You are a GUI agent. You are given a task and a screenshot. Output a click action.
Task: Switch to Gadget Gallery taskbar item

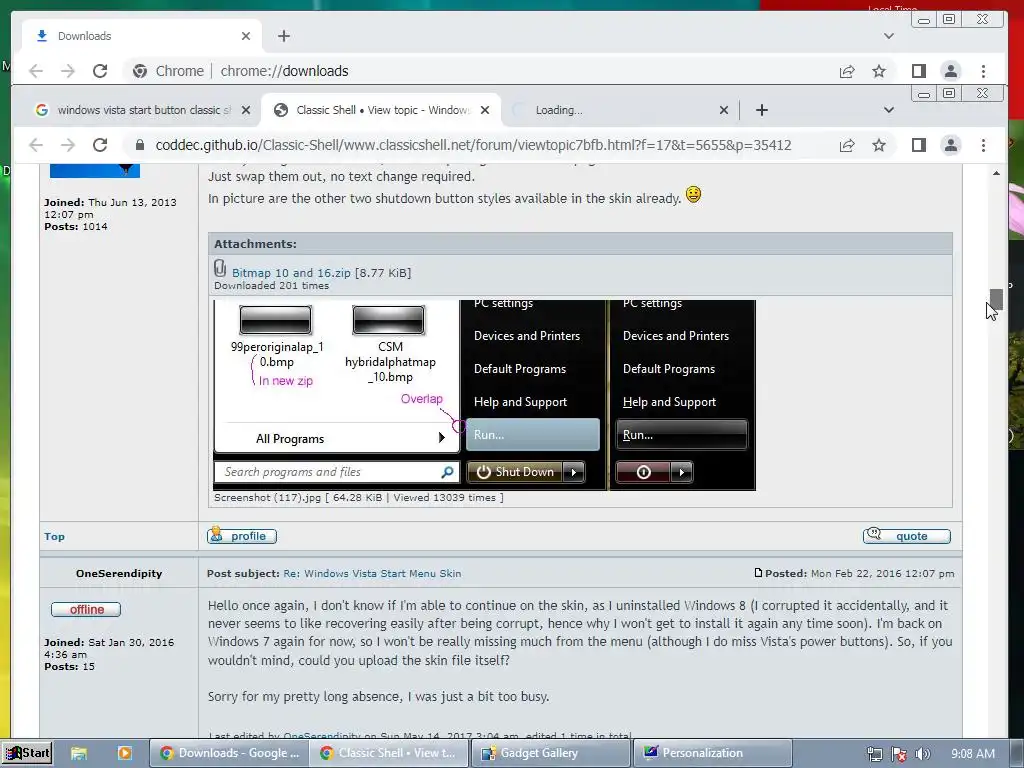click(x=551, y=753)
